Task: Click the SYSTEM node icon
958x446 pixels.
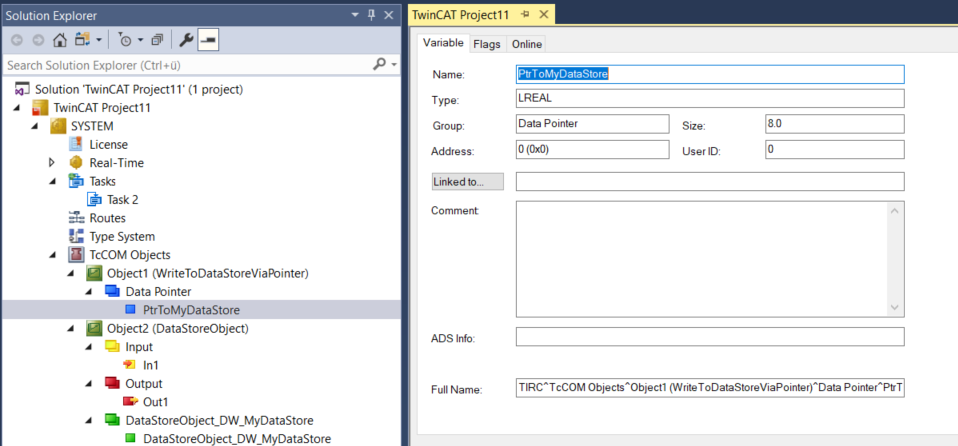Action: (x=58, y=126)
